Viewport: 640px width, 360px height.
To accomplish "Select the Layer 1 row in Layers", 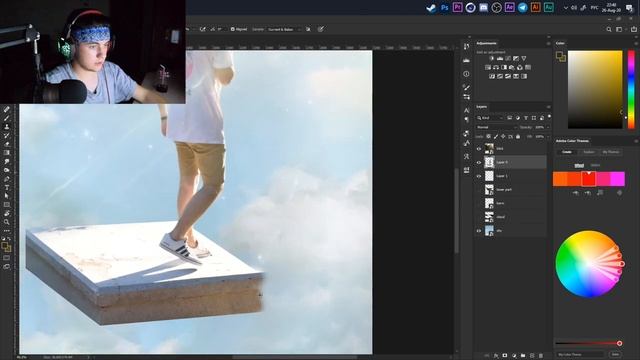I will tap(511, 176).
